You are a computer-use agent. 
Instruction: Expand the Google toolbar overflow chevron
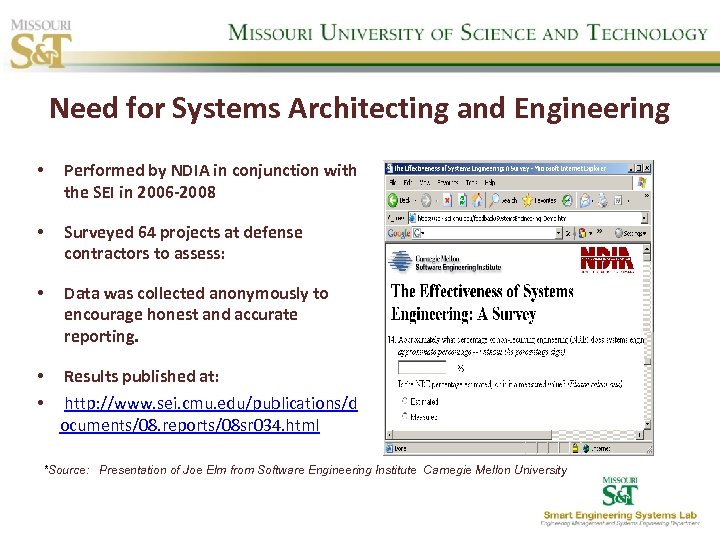pos(599,231)
